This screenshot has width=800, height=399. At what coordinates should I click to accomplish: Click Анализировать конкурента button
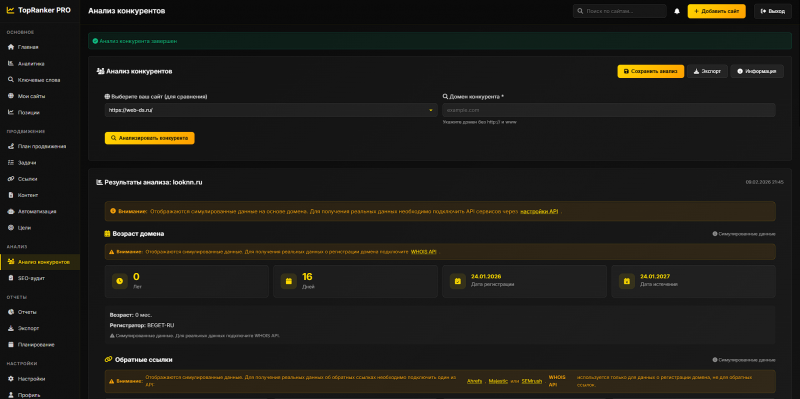[149, 138]
